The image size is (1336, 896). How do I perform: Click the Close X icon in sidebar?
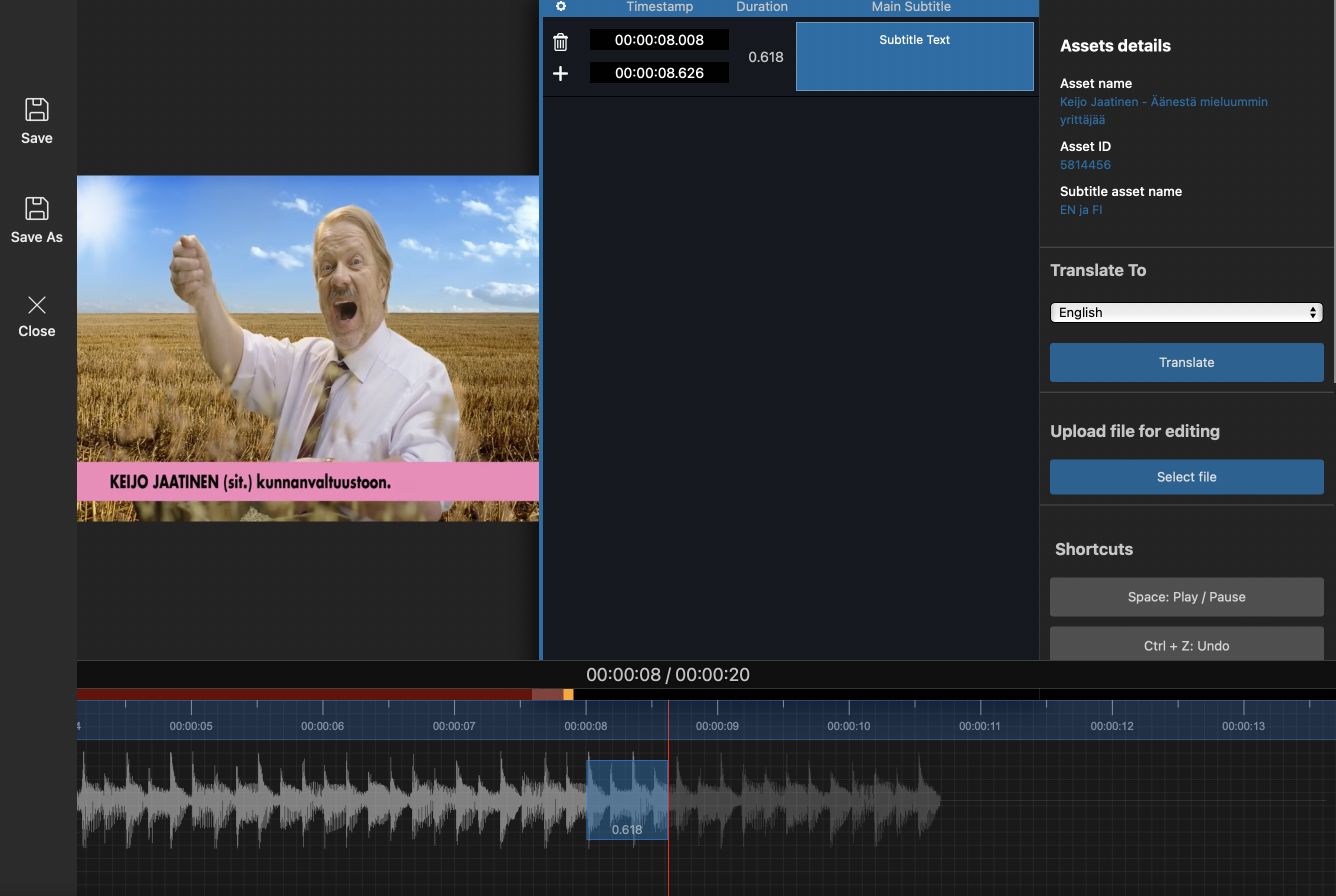tap(36, 304)
